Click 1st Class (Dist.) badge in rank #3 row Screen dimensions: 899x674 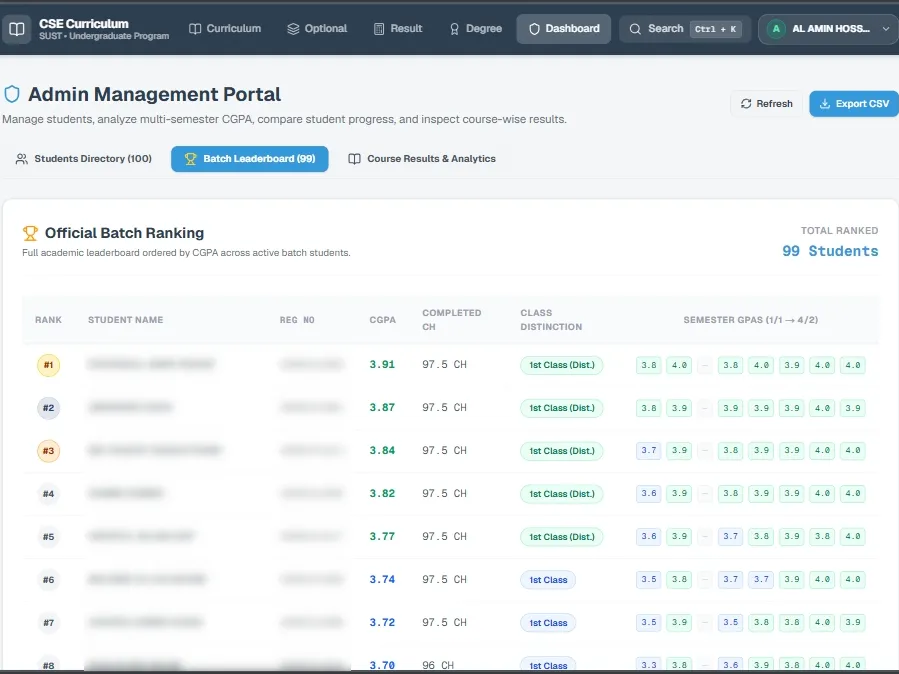(x=561, y=451)
